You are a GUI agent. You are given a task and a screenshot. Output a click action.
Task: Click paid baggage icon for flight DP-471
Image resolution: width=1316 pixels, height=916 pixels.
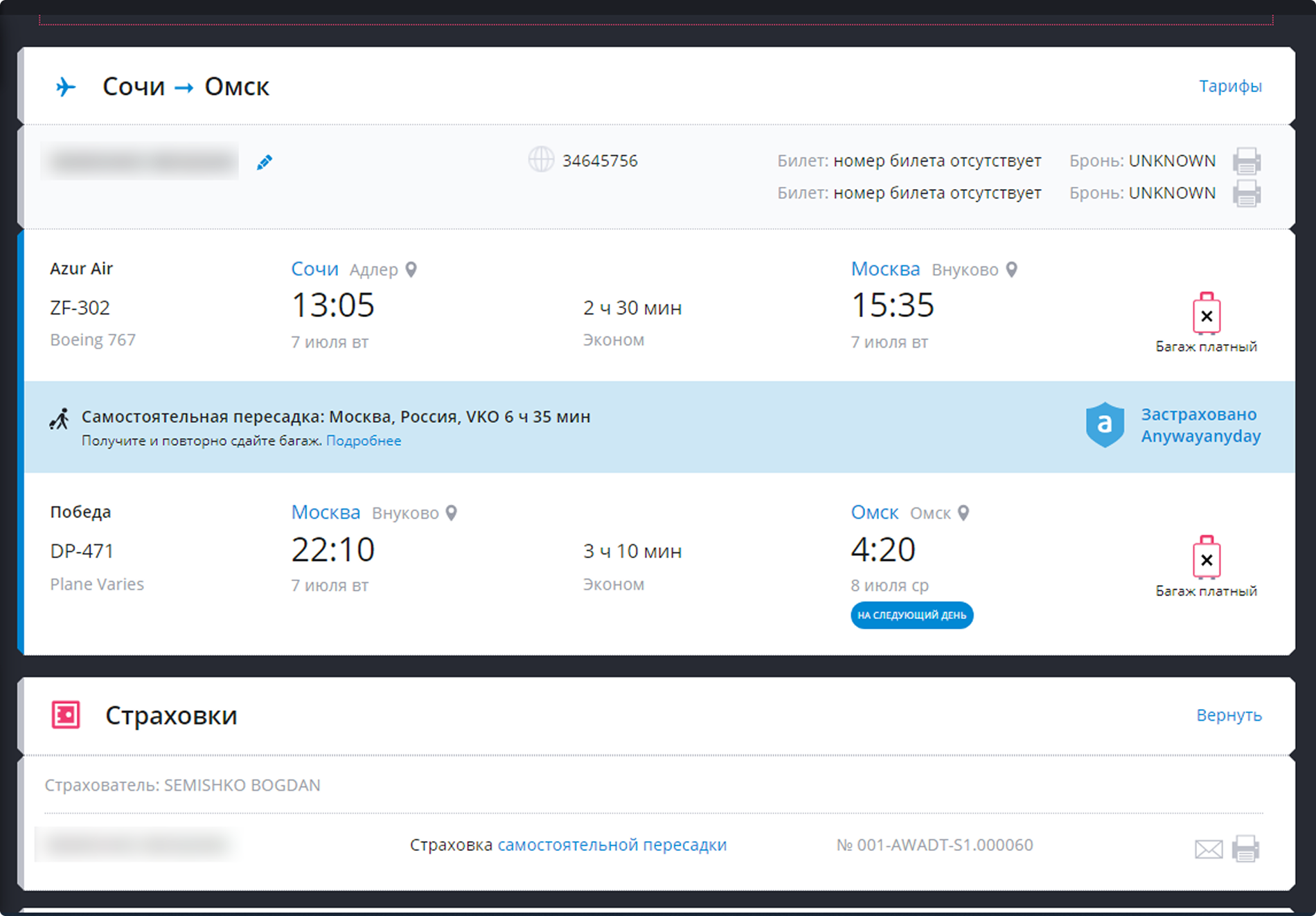tap(1206, 557)
